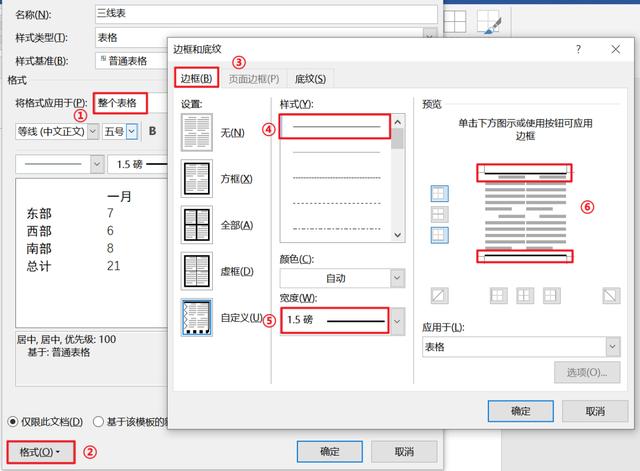Pick the 虚框(D) grid border setting
The width and height of the screenshot is (640, 471).
coord(197,270)
